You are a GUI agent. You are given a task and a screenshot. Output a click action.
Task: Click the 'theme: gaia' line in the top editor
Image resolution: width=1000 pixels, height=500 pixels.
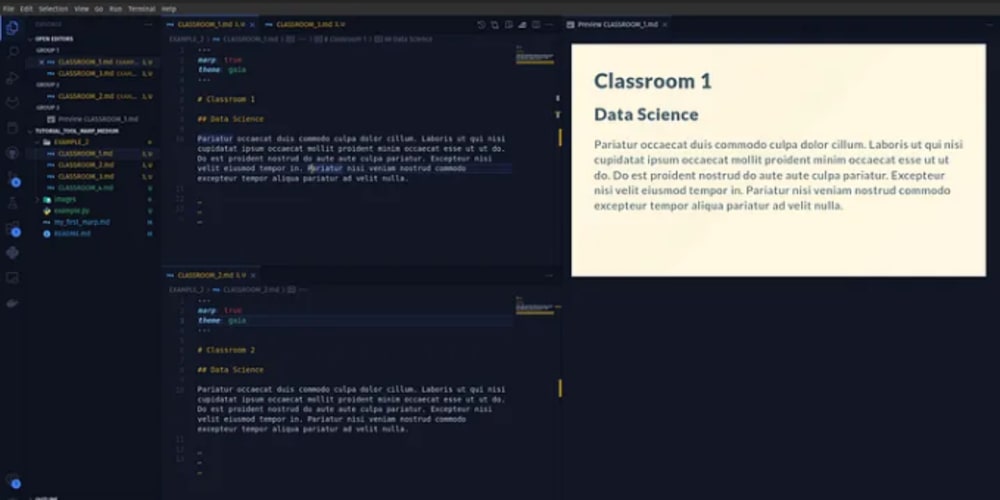[221, 70]
